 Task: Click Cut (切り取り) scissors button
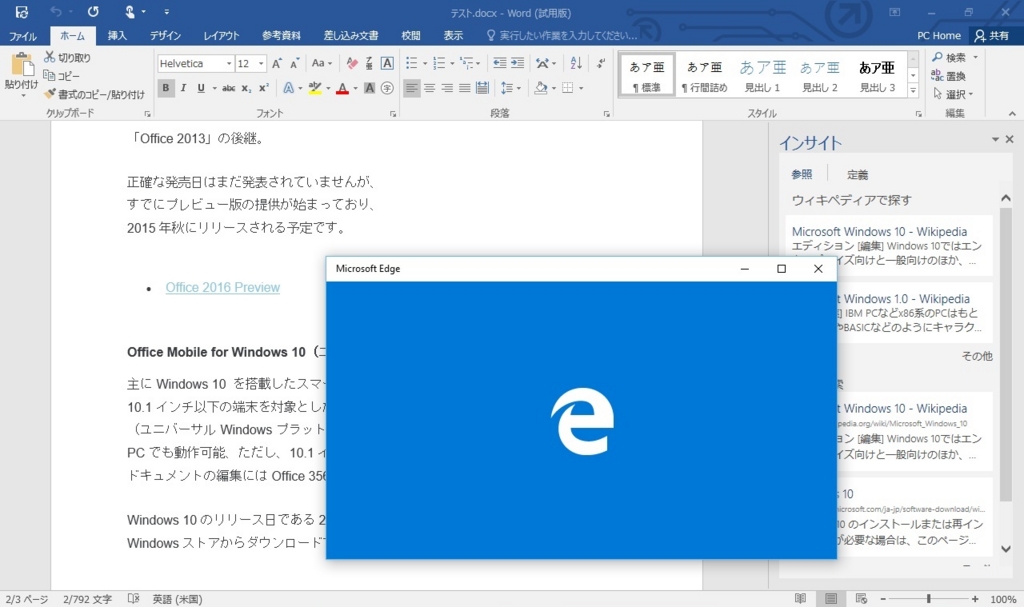click(67, 57)
